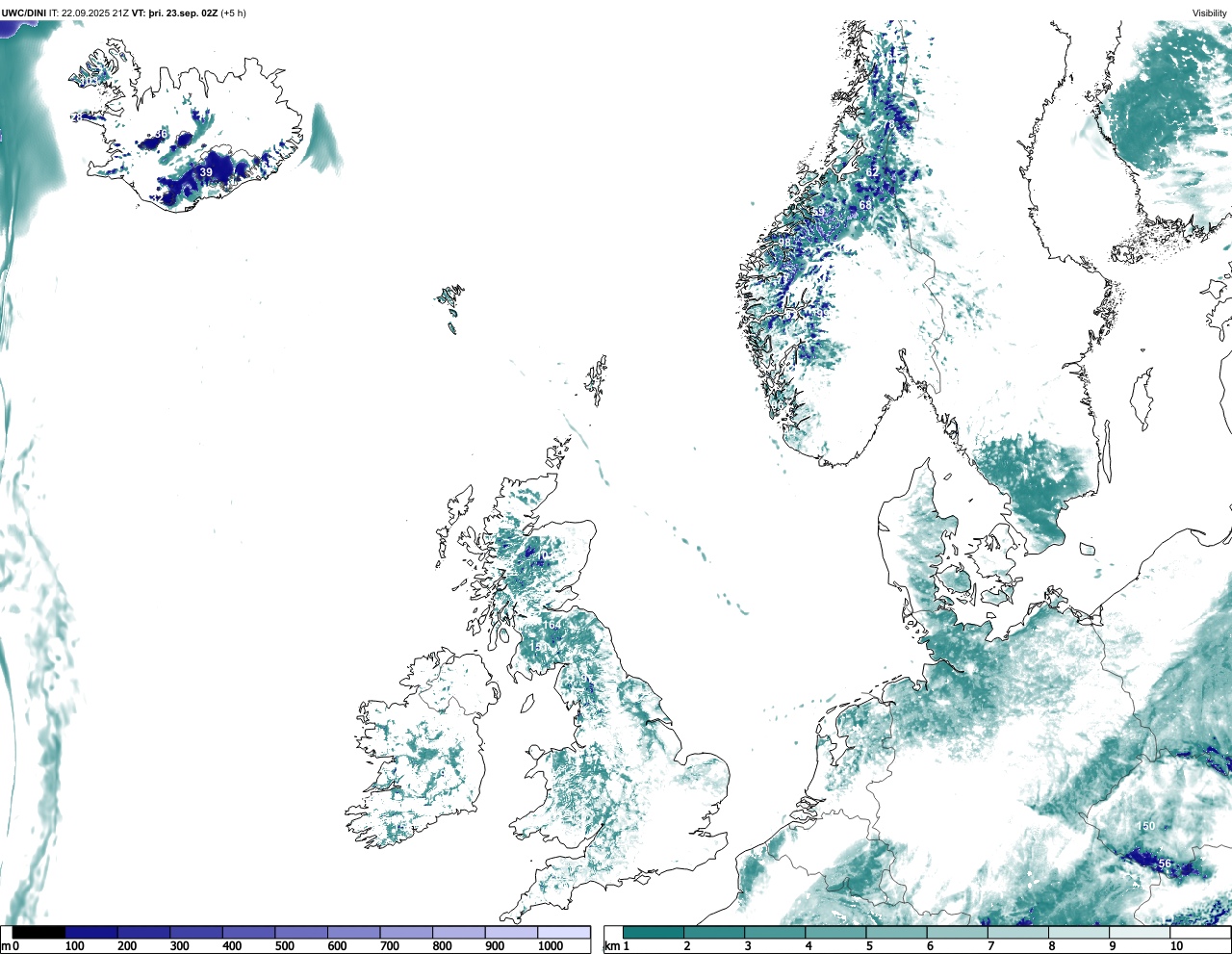Click the 'km' unit label on legend

click(x=612, y=947)
